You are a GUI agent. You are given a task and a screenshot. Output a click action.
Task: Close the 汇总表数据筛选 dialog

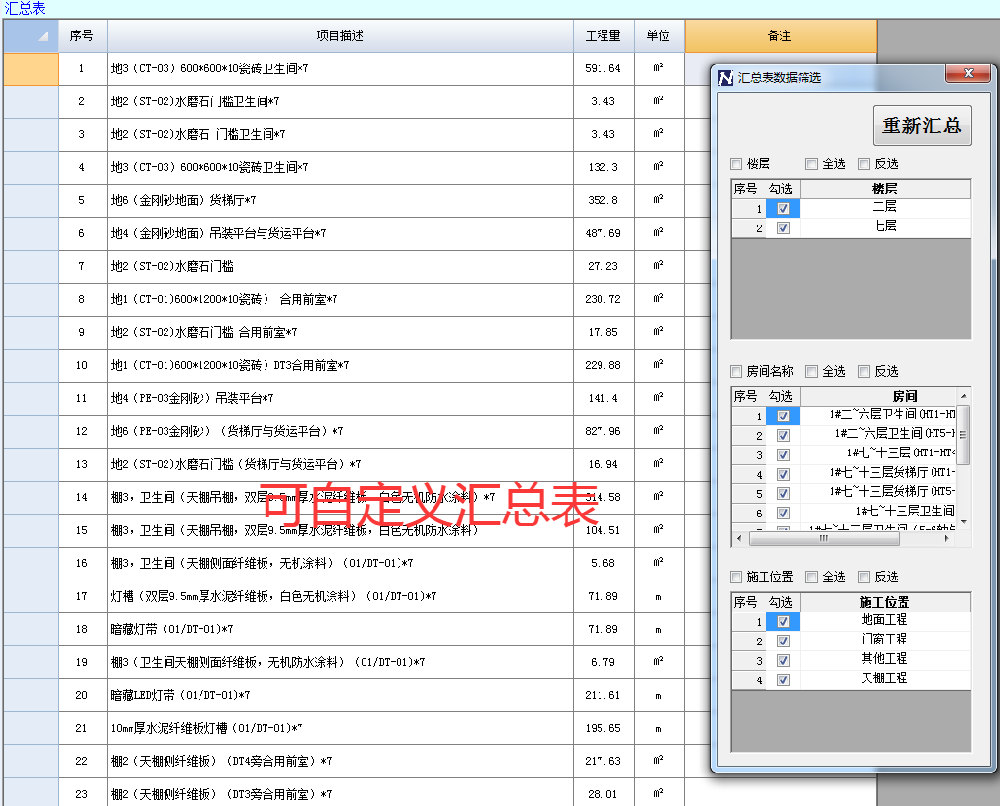tap(967, 73)
